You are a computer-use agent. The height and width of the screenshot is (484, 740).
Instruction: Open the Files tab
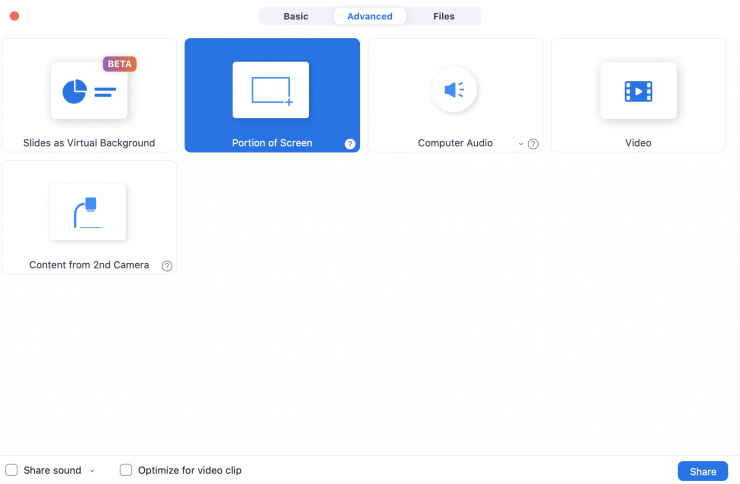444,16
